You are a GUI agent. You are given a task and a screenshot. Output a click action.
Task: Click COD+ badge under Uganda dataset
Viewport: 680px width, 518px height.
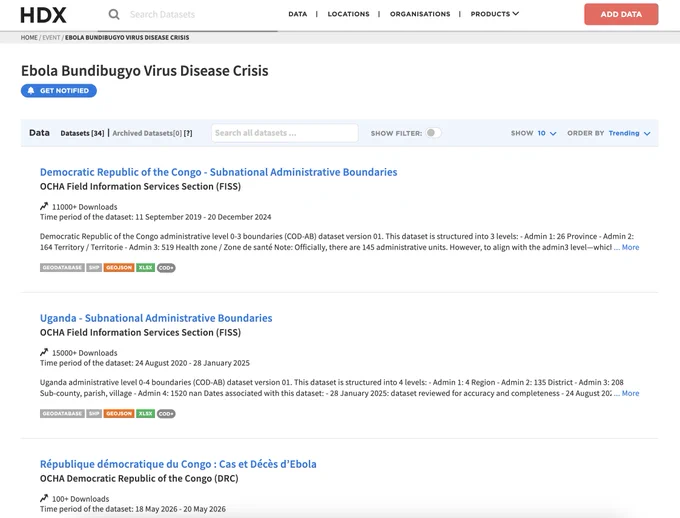(166, 413)
